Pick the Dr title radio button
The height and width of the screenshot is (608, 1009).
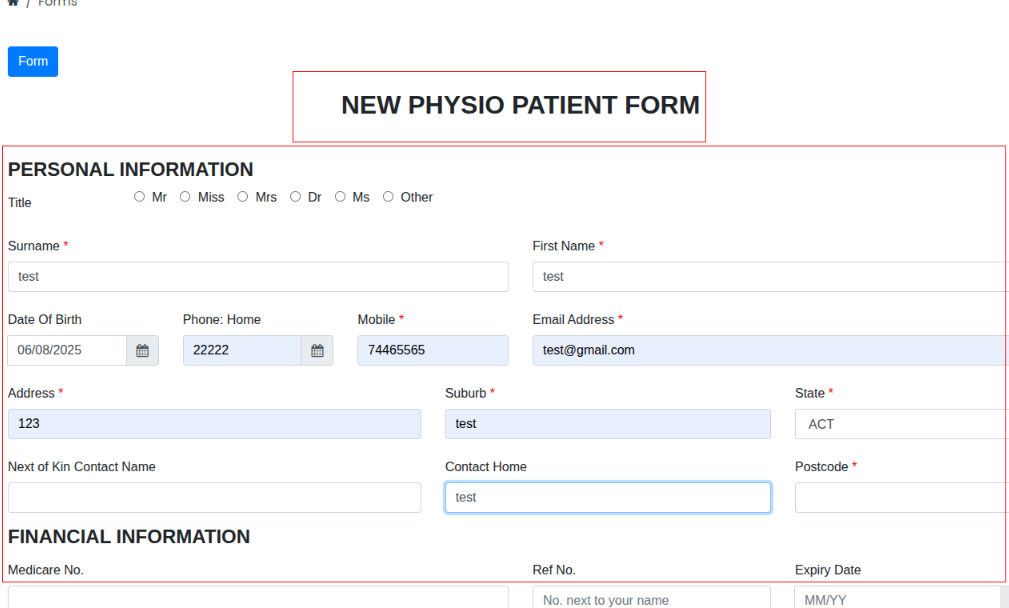click(x=296, y=197)
